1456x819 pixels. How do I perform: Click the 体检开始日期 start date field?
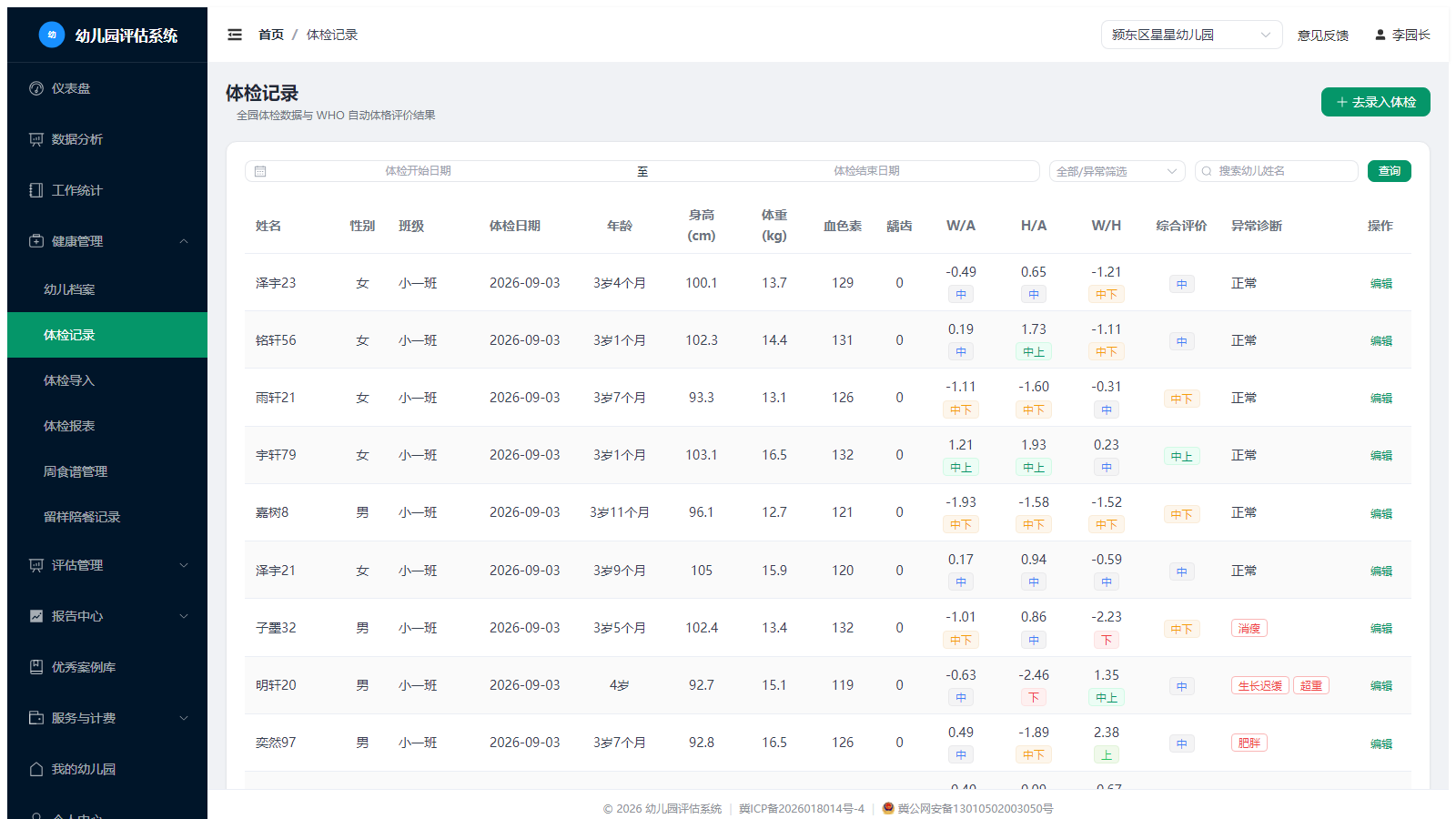click(x=418, y=171)
